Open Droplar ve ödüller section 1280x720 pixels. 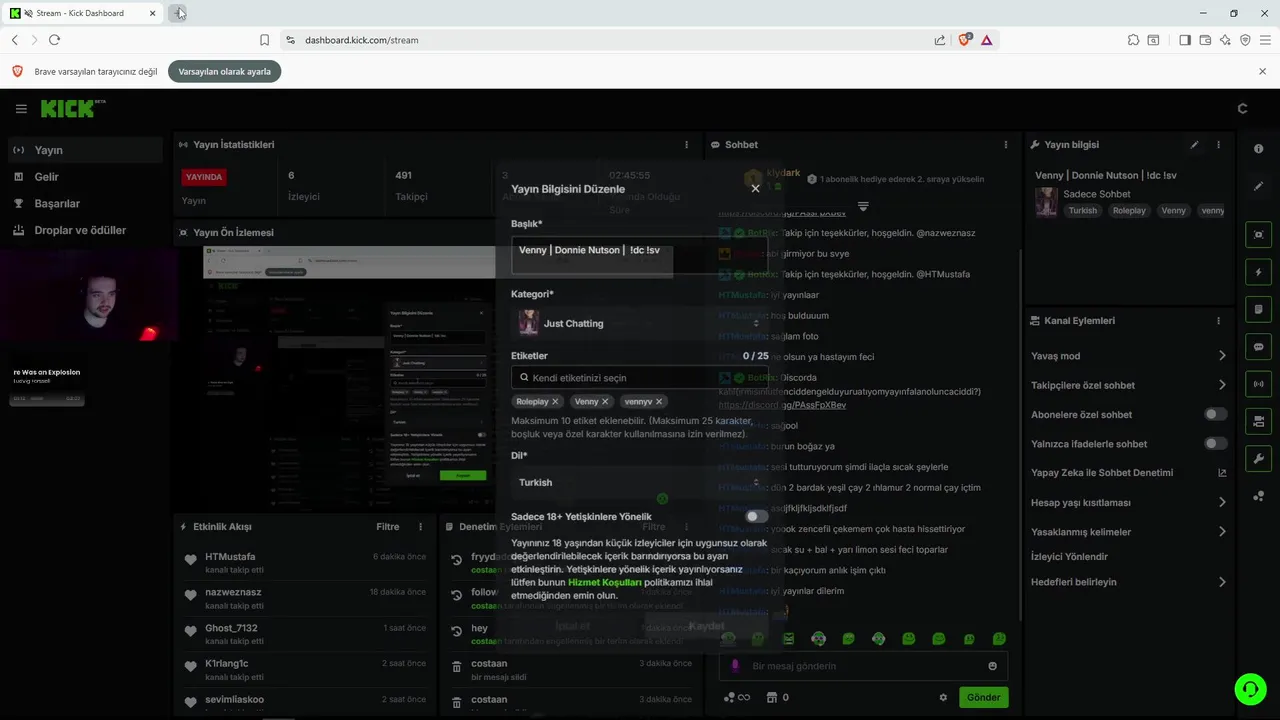point(84,230)
